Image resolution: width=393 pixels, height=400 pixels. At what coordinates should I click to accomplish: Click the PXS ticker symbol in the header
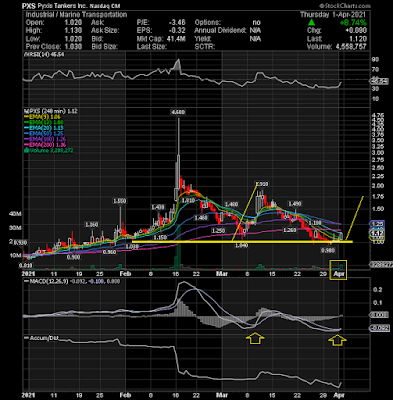click(x=29, y=6)
